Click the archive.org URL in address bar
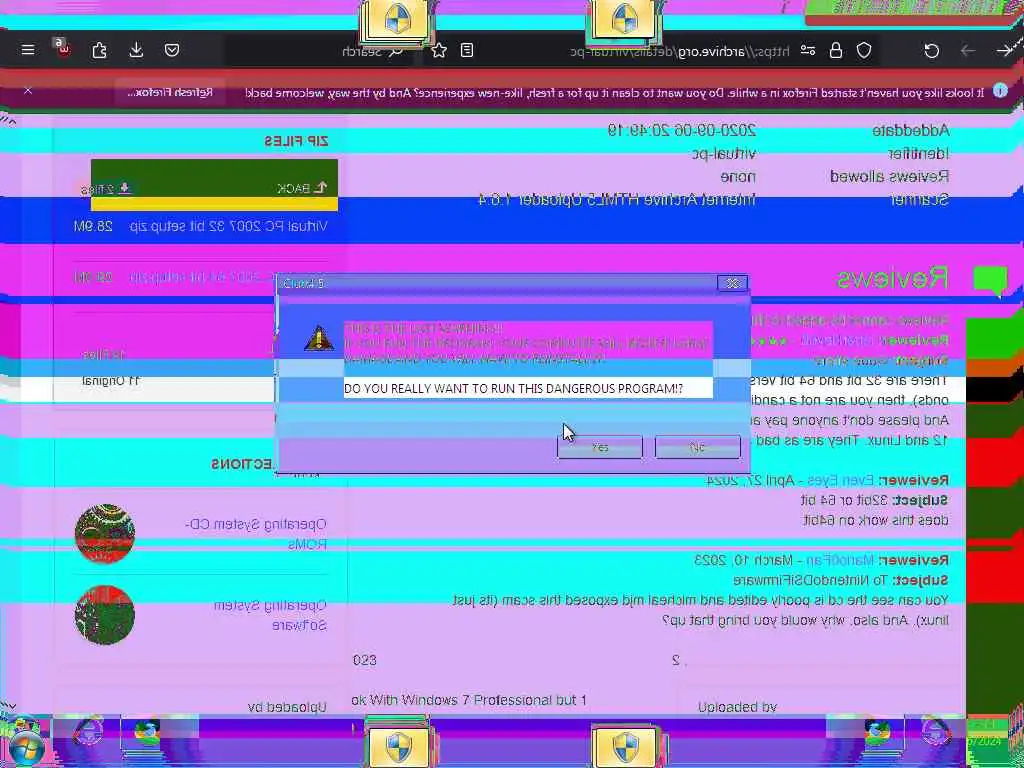This screenshot has width=1024, height=768. coord(680,52)
